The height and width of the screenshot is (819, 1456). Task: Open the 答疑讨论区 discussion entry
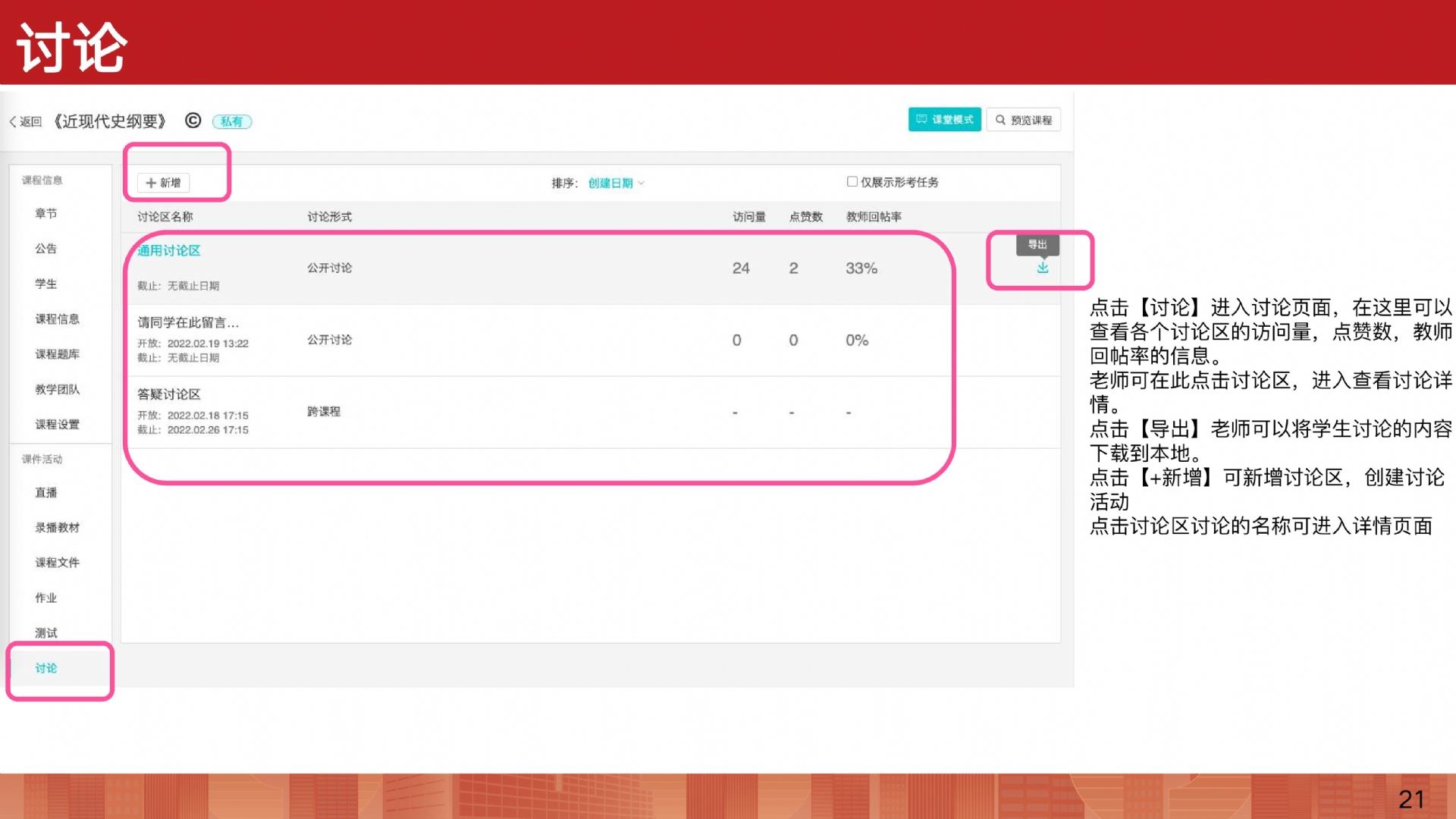(x=168, y=394)
